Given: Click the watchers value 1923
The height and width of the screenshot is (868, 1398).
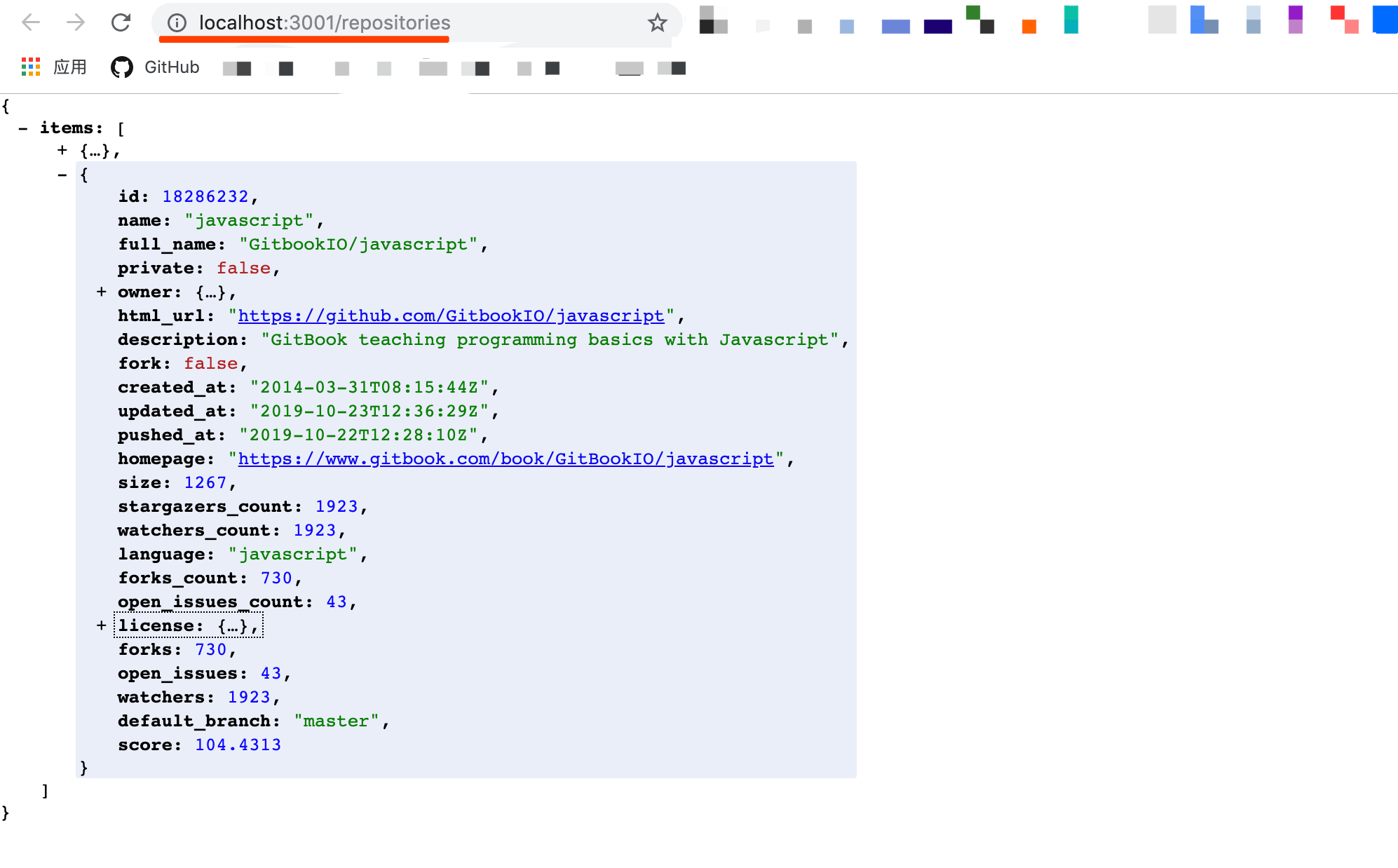Looking at the screenshot, I should point(249,698).
